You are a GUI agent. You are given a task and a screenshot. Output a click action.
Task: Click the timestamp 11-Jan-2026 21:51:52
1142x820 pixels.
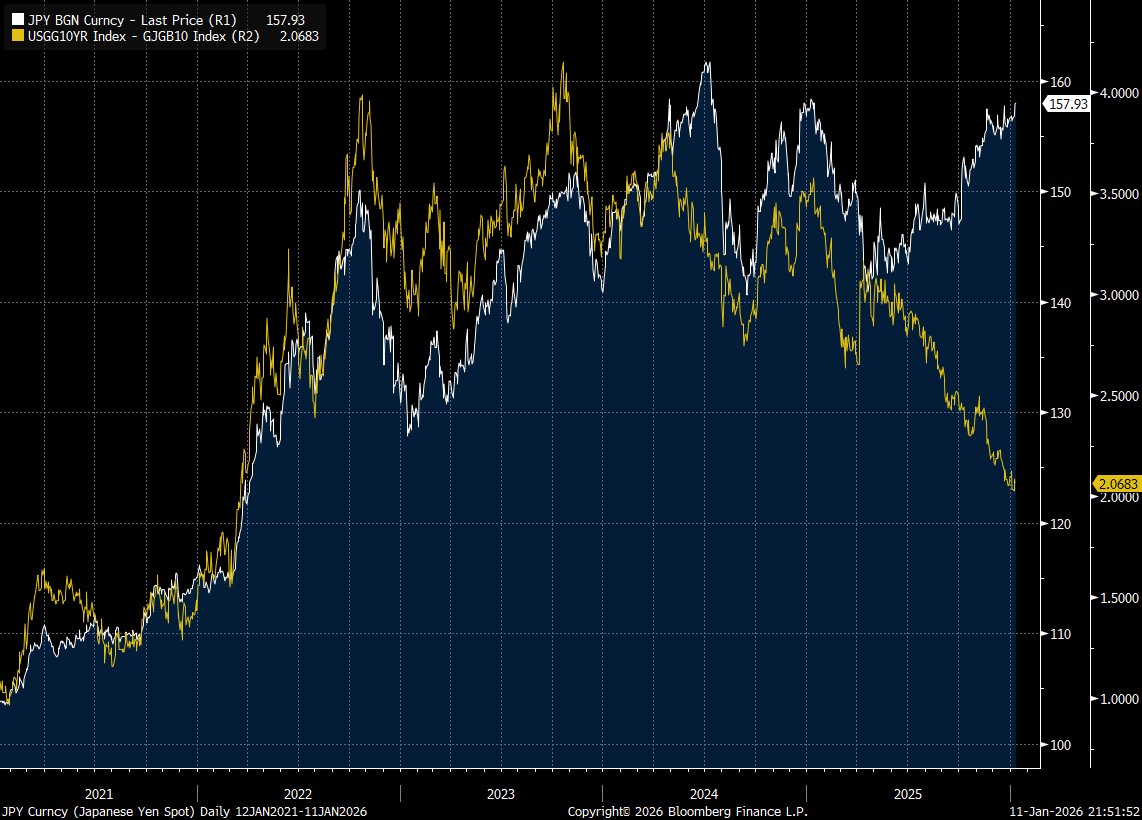pos(1074,812)
